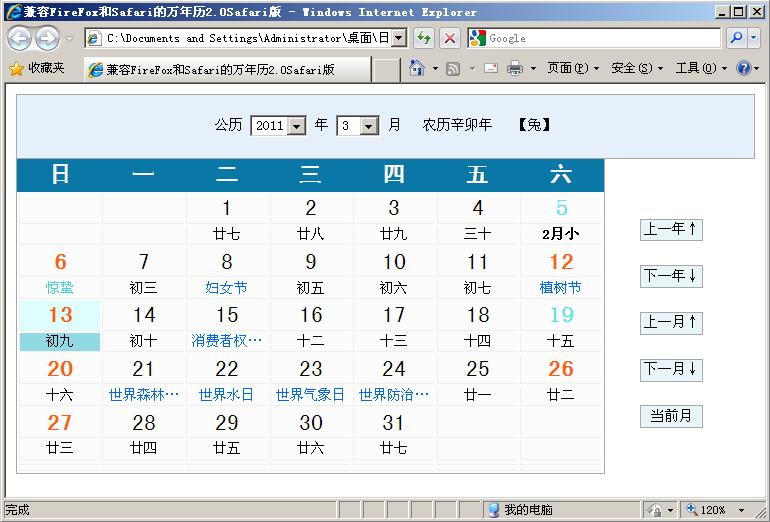This screenshot has height=522, width=770.
Task: Click the 植树节 label under 12
Action: click(560, 287)
